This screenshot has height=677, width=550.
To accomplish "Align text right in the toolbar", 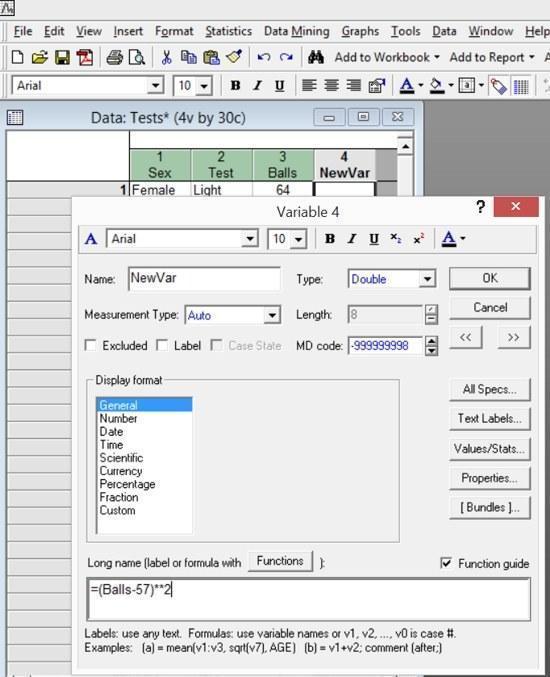I will point(354,85).
